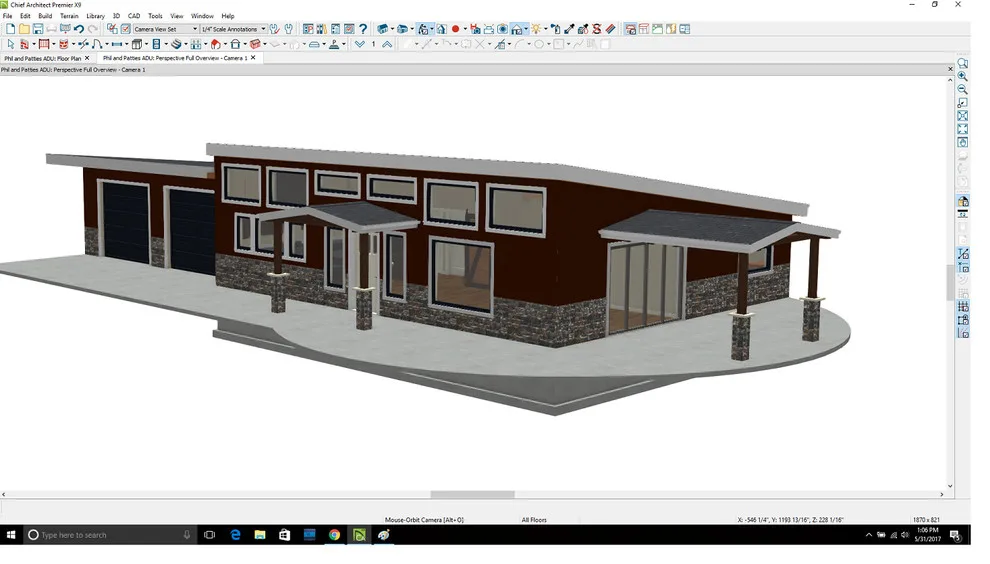This screenshot has width=990, height=564.
Task: Toggle the highlighted Mouse-Orbit Camera tool
Action: pos(423,29)
